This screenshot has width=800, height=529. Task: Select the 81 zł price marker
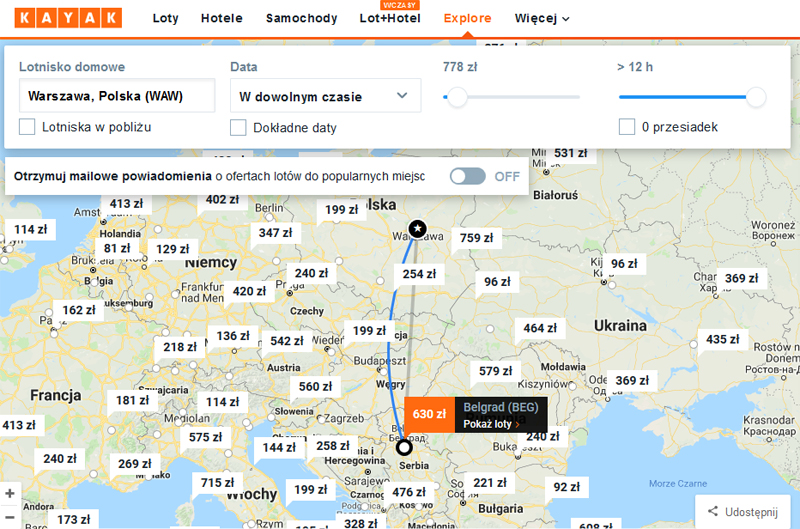point(117,248)
